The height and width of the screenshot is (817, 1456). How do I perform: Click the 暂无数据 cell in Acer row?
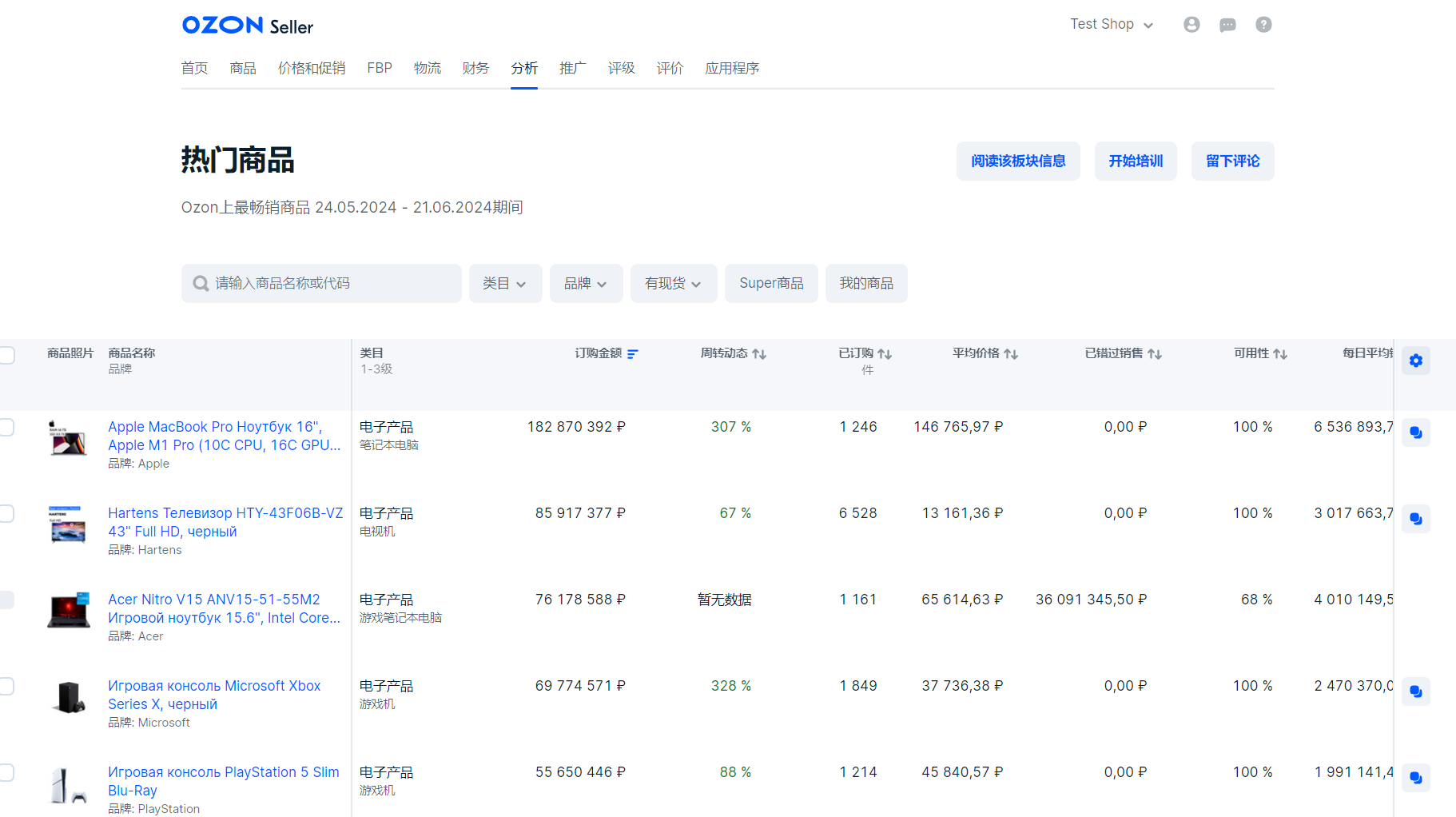724,600
